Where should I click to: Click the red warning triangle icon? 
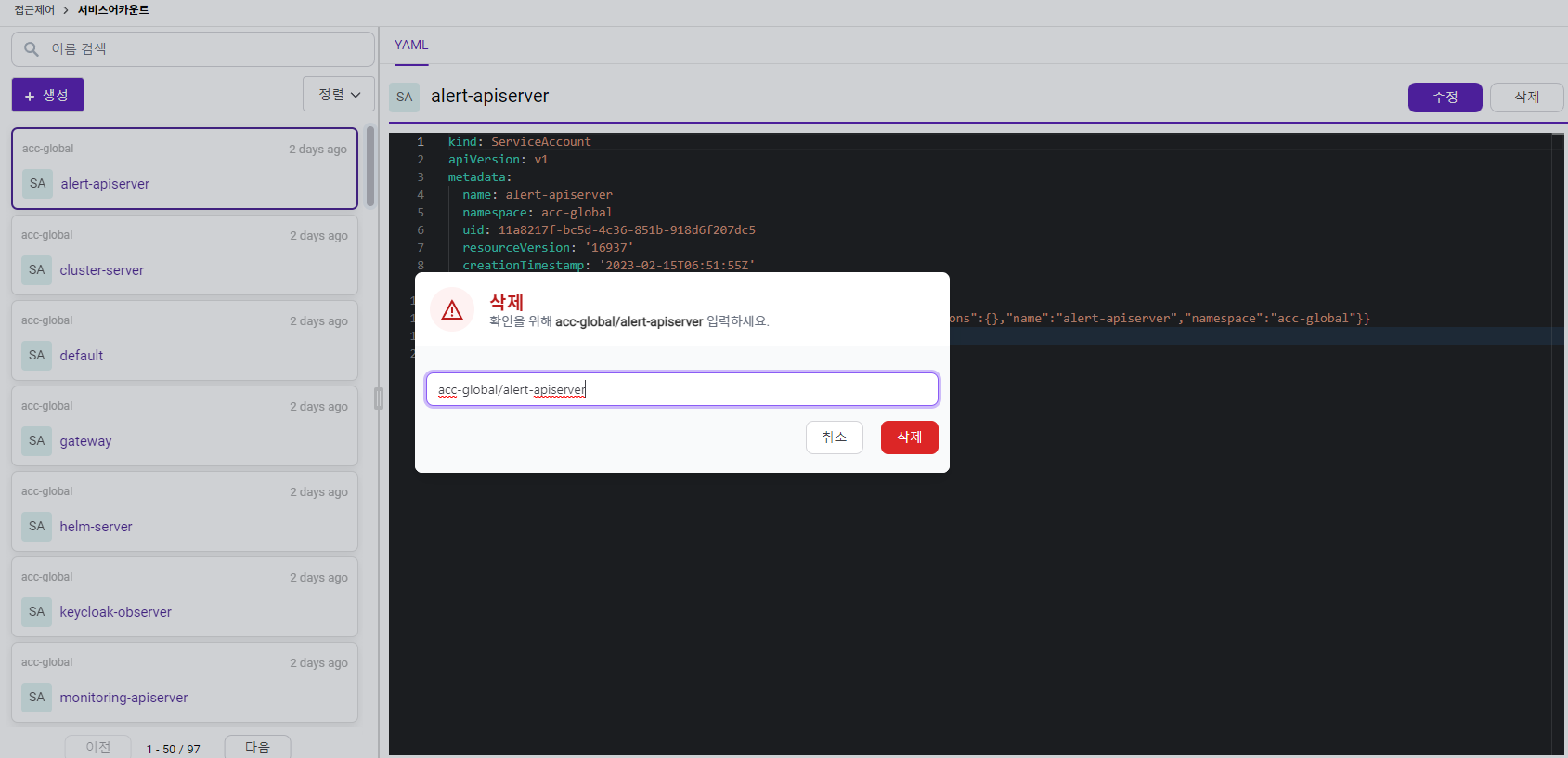click(452, 310)
